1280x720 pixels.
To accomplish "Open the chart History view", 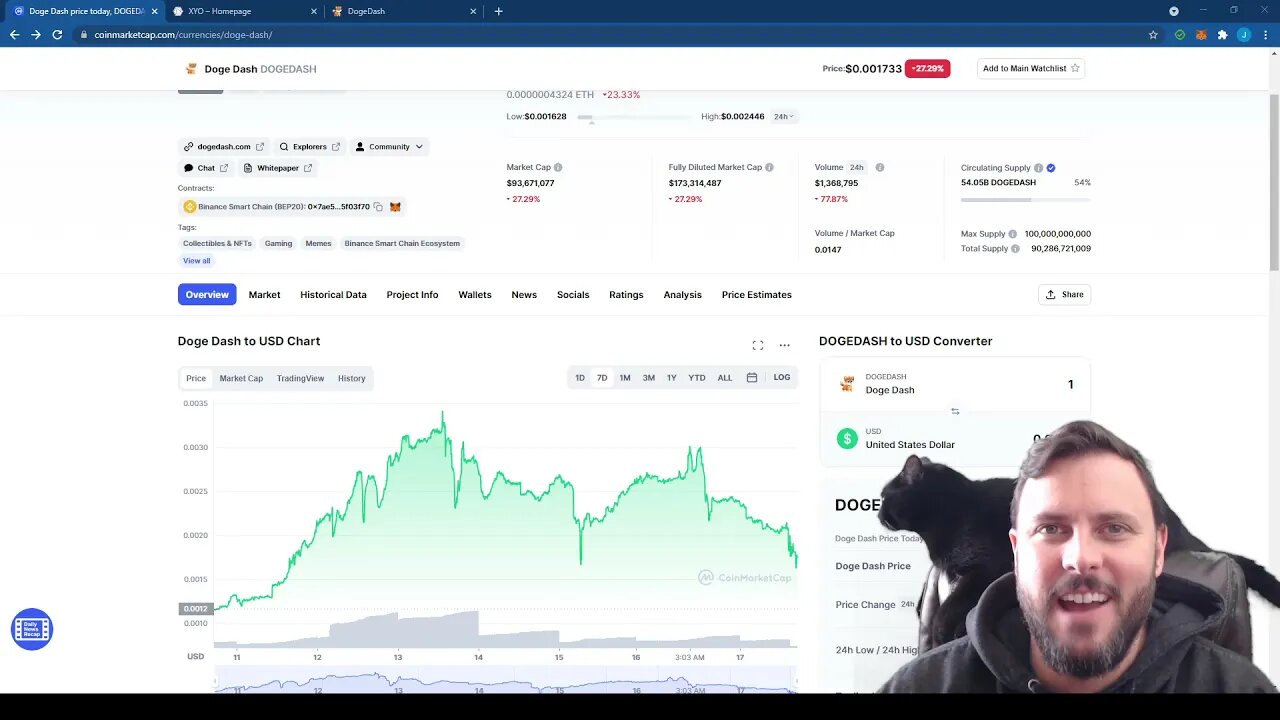I will click(x=351, y=379).
